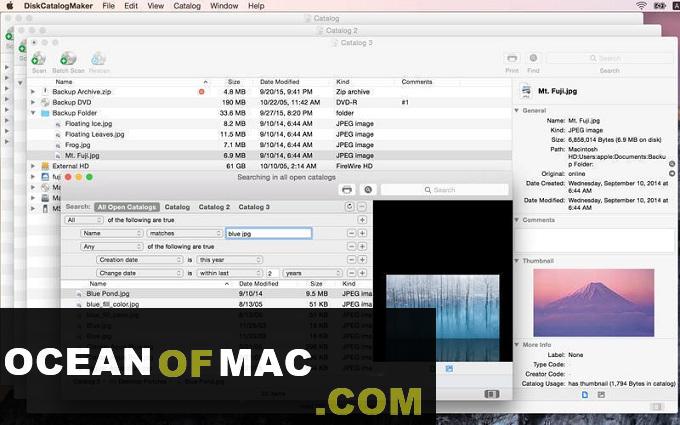Select the Catalog 3 search scope
The height and width of the screenshot is (425, 680).
tap(254, 207)
